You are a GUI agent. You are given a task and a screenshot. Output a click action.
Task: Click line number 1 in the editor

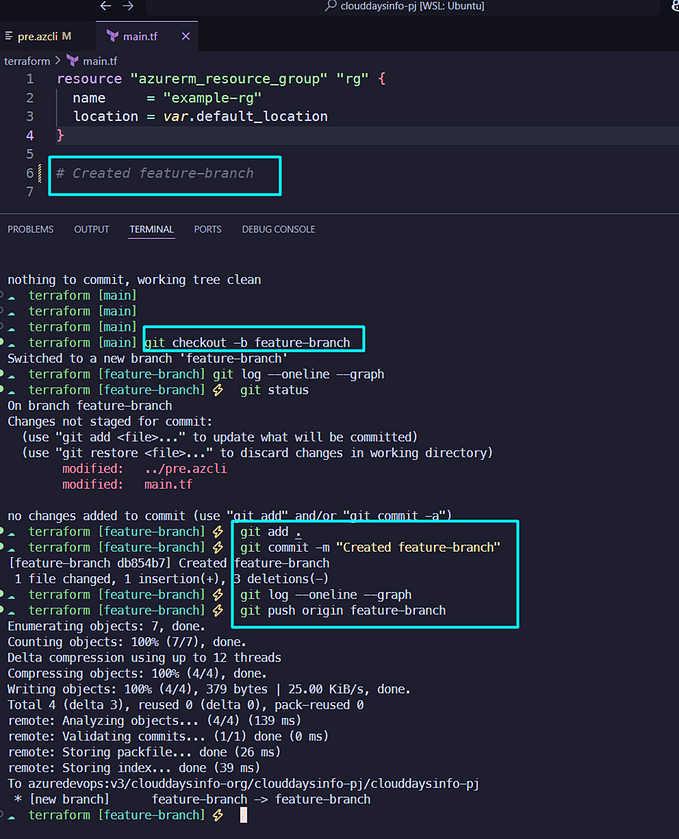[30, 79]
